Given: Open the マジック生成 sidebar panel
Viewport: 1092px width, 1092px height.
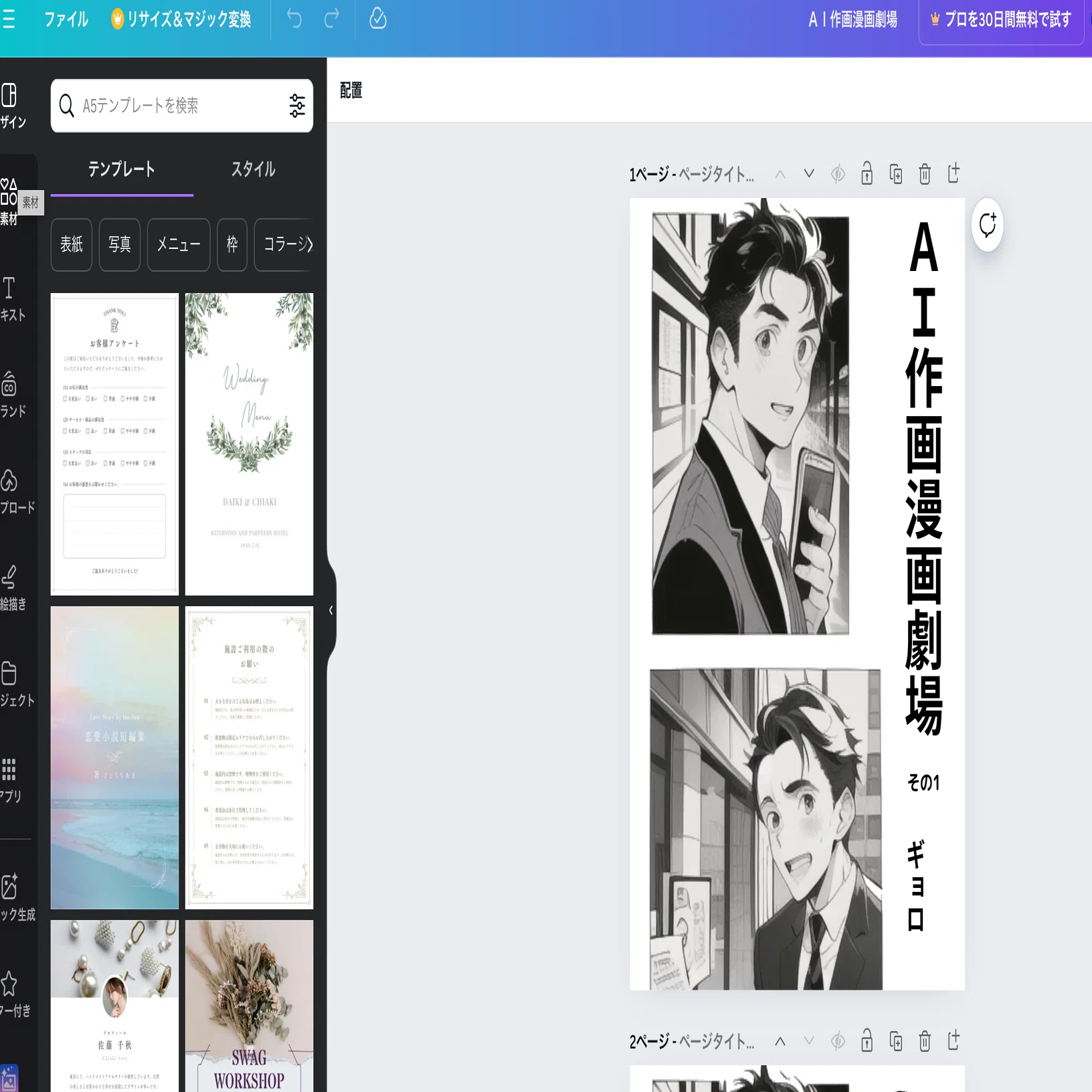Looking at the screenshot, I should tap(16, 898).
